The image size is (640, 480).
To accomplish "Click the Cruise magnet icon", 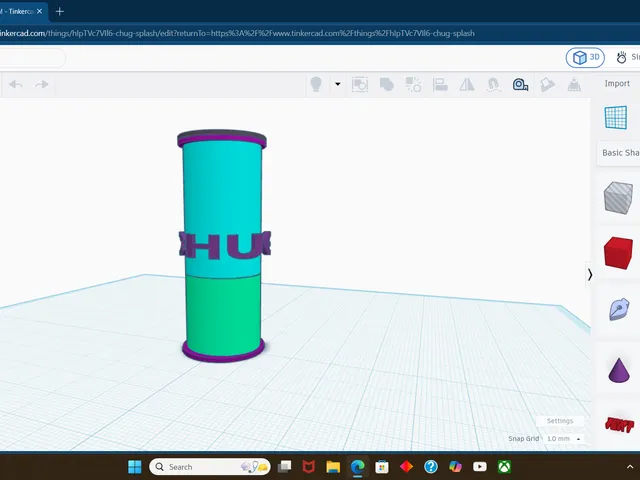I will pyautogui.click(x=493, y=84).
